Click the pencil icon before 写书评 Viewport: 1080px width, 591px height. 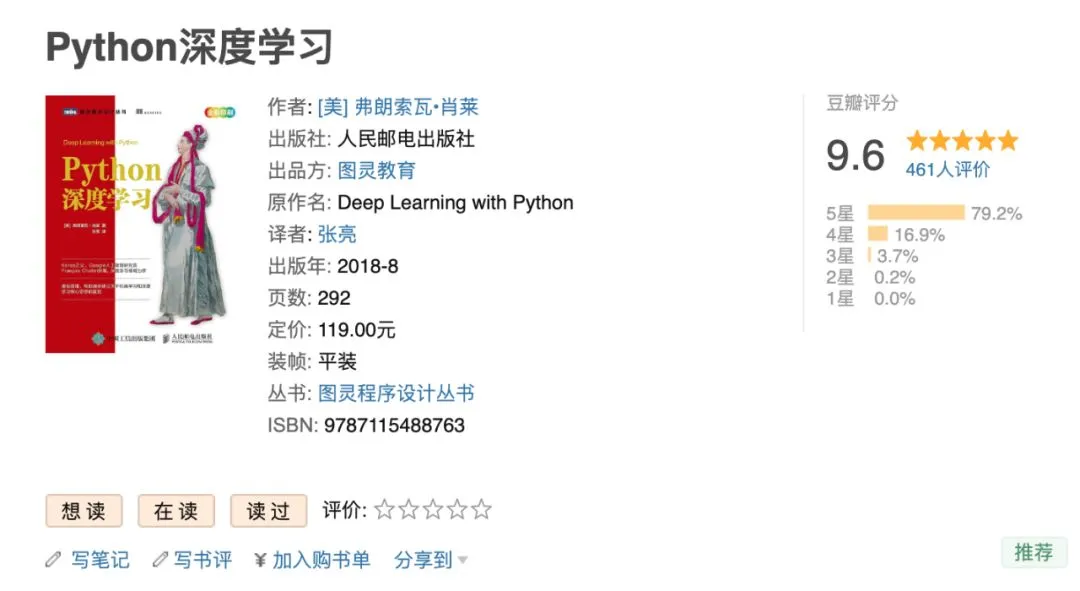point(160,559)
